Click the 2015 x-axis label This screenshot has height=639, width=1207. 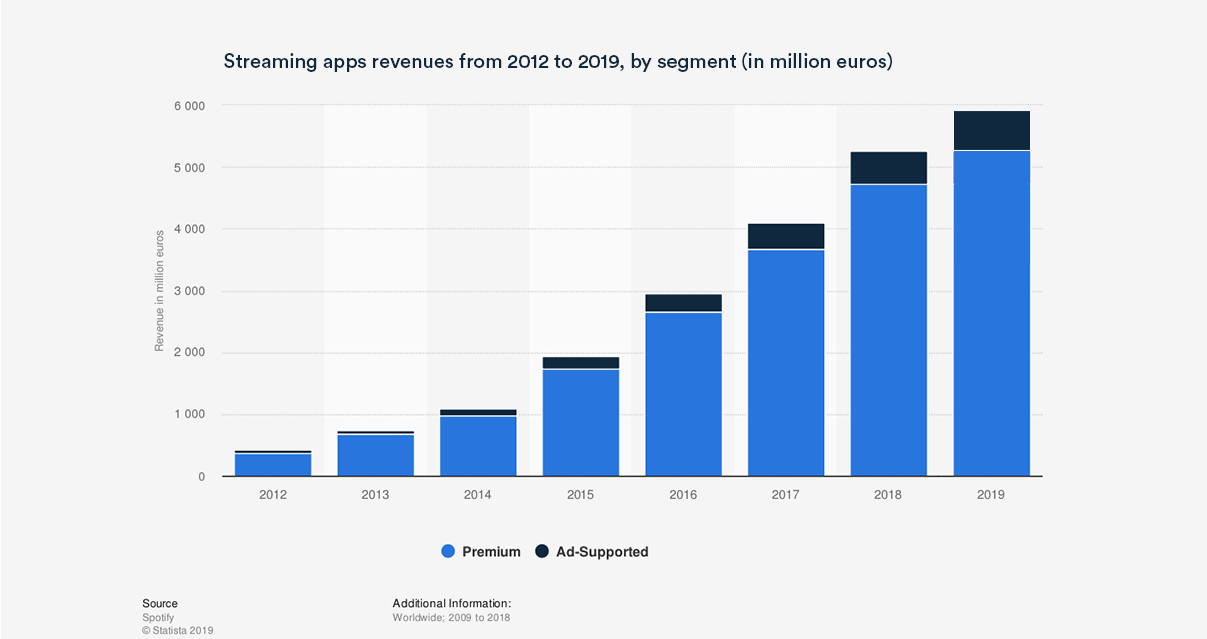[581, 495]
